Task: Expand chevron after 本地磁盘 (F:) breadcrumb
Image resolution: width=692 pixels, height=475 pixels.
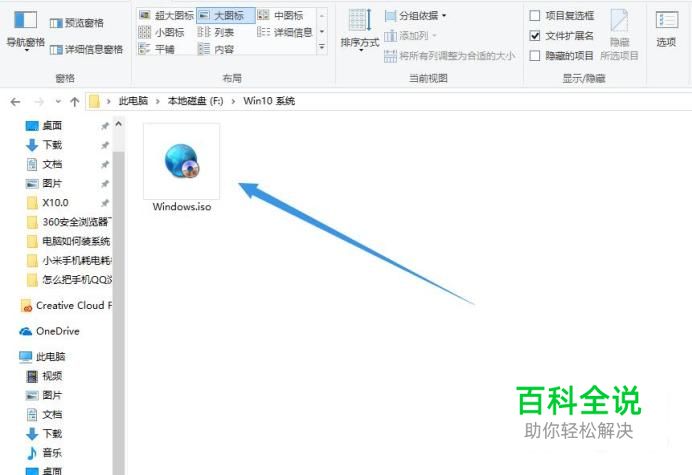Action: click(233, 102)
